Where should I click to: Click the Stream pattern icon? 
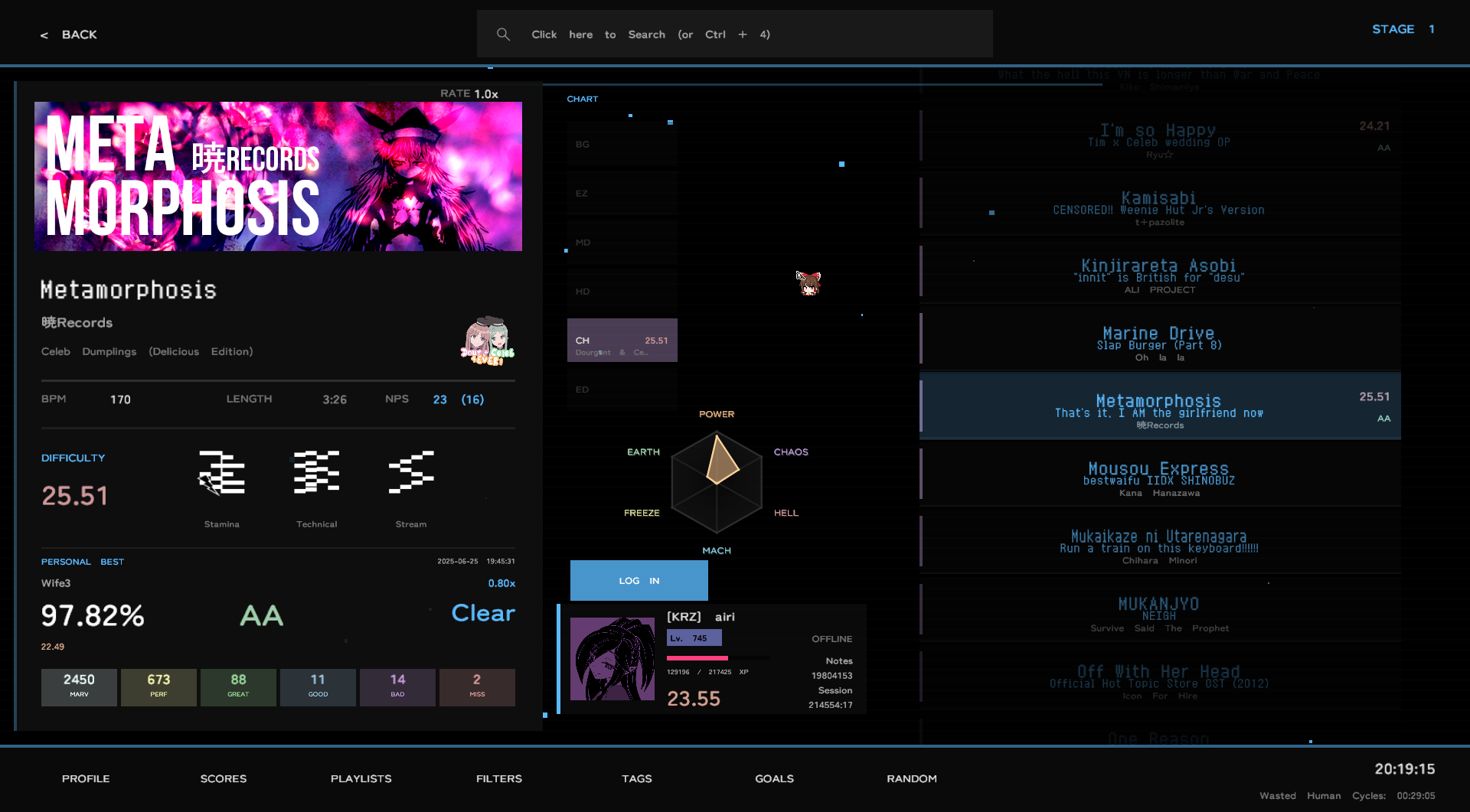pos(411,472)
